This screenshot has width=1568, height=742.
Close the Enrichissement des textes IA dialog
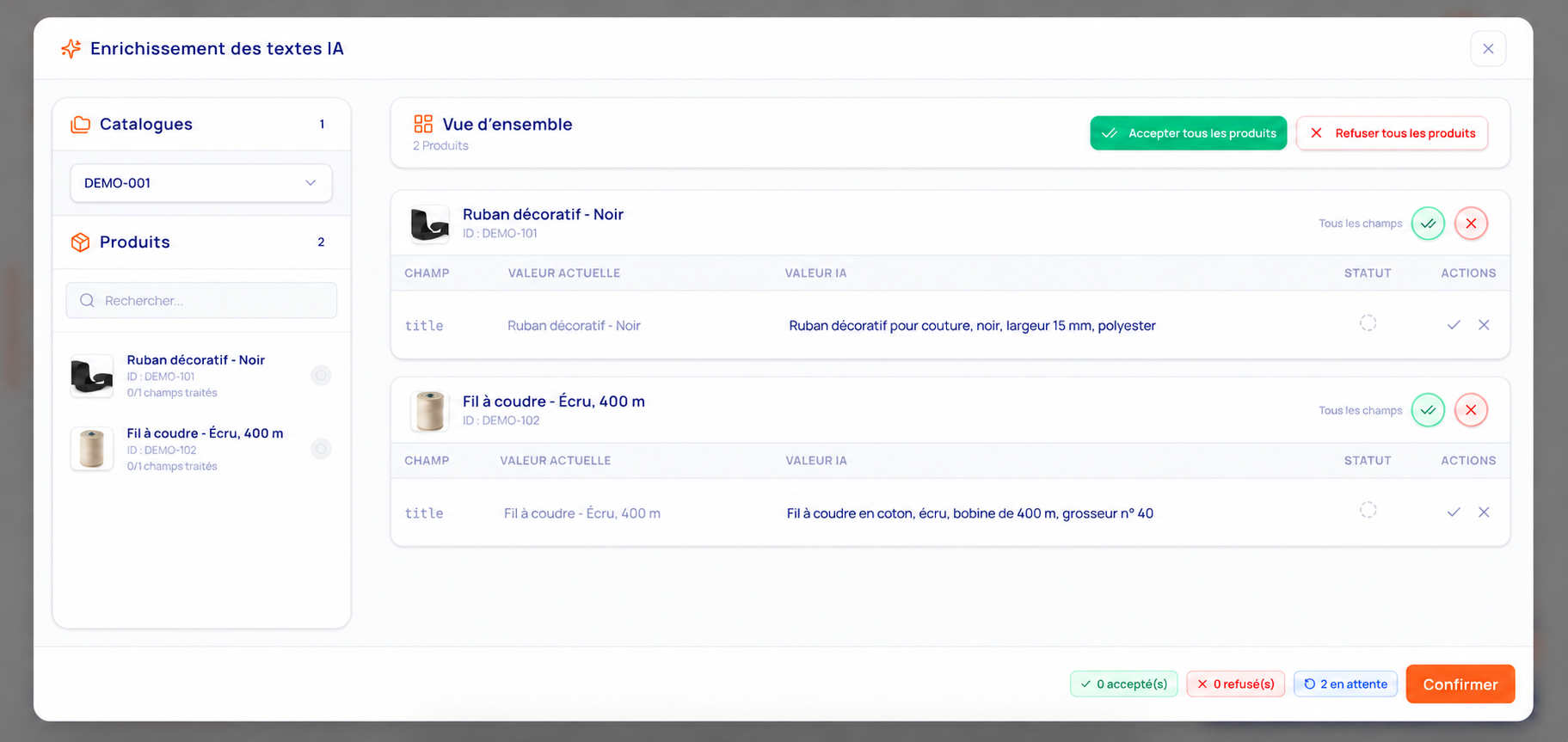(x=1488, y=49)
